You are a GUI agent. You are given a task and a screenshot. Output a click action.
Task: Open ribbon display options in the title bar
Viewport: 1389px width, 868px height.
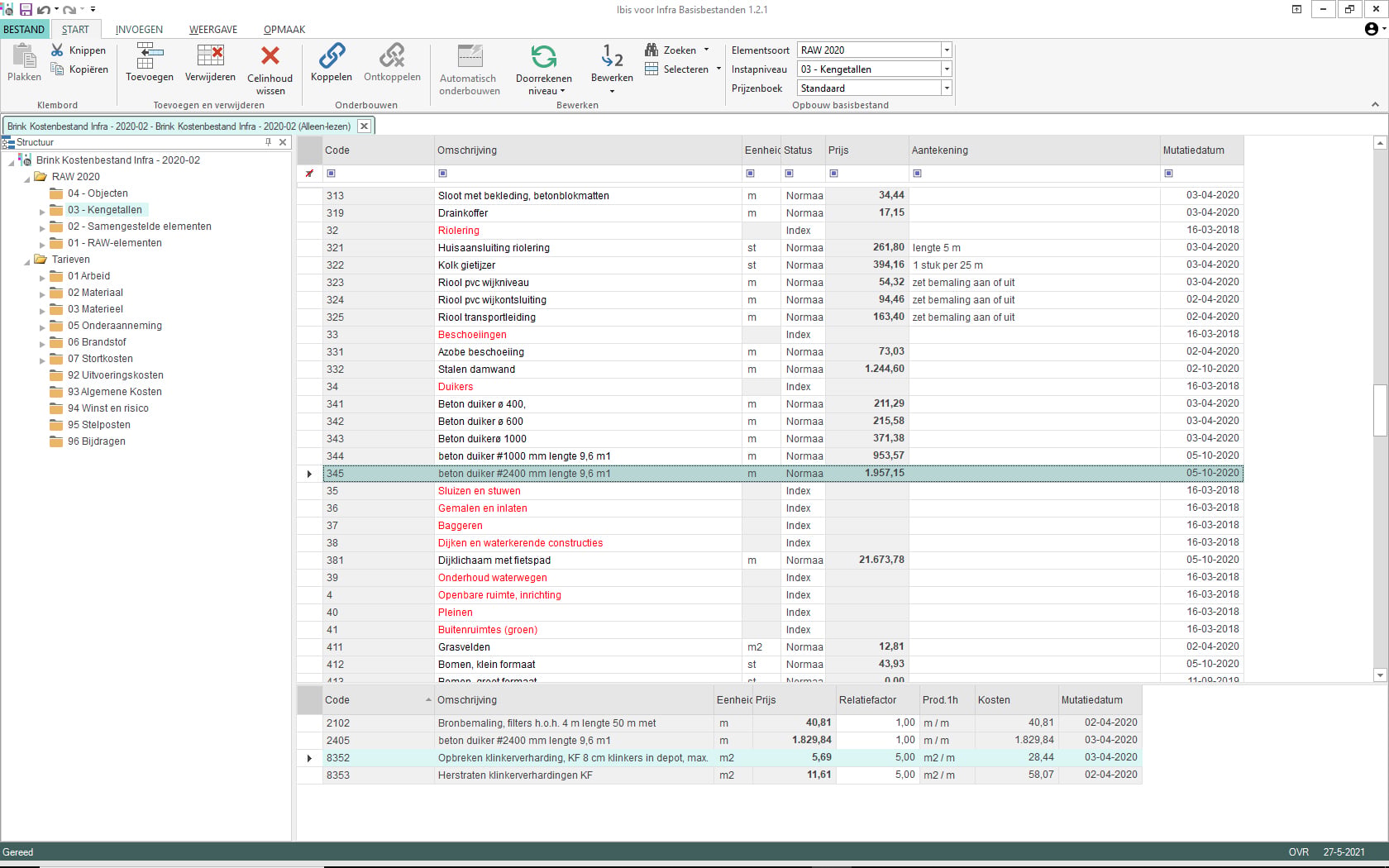click(1296, 9)
